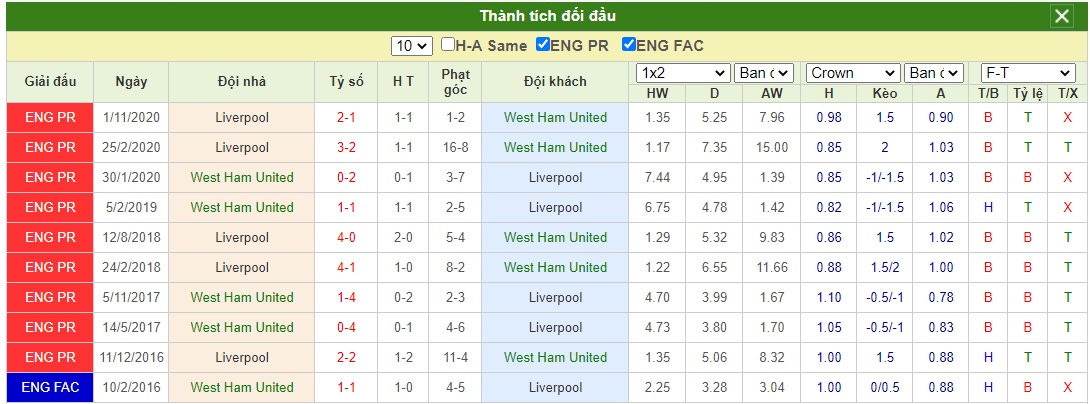
Task: Expand the Ban dropdown beside Crown
Action: coord(934,73)
